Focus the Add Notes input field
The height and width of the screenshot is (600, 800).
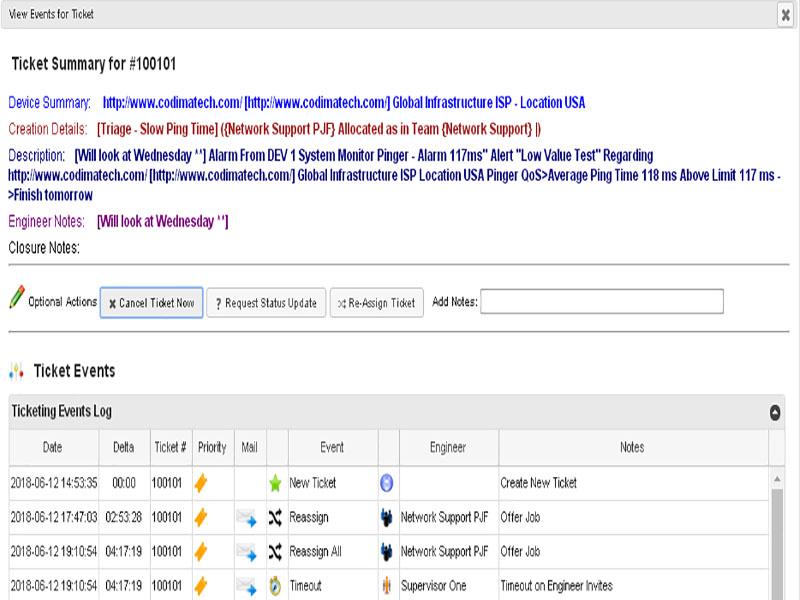(602, 302)
